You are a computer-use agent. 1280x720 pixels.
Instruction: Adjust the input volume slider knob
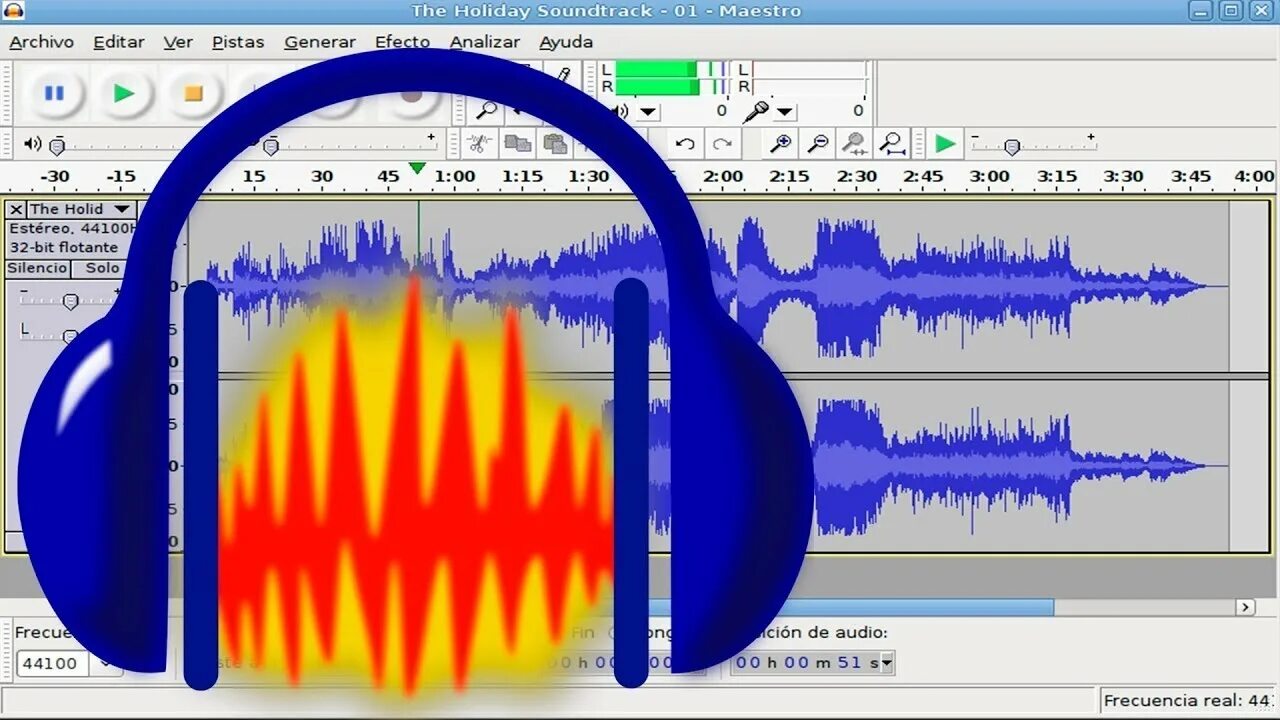pos(270,147)
